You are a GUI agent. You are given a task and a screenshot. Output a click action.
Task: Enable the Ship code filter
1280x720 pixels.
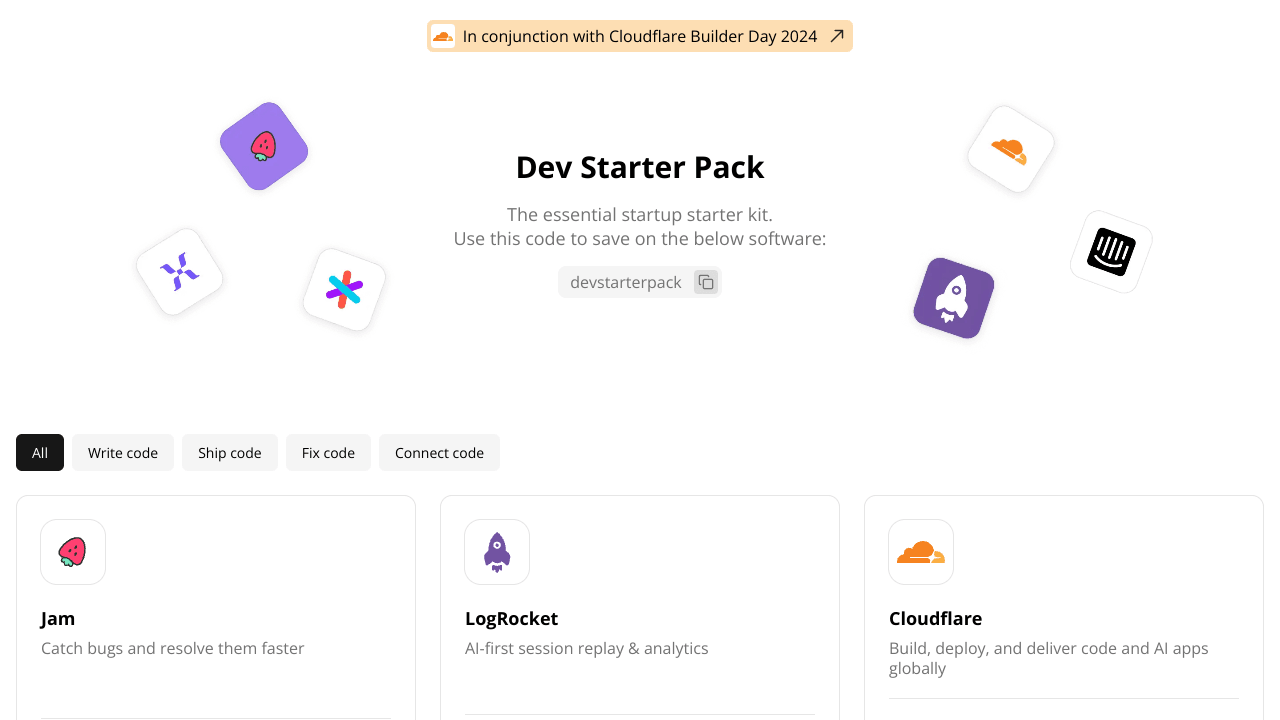click(x=229, y=452)
